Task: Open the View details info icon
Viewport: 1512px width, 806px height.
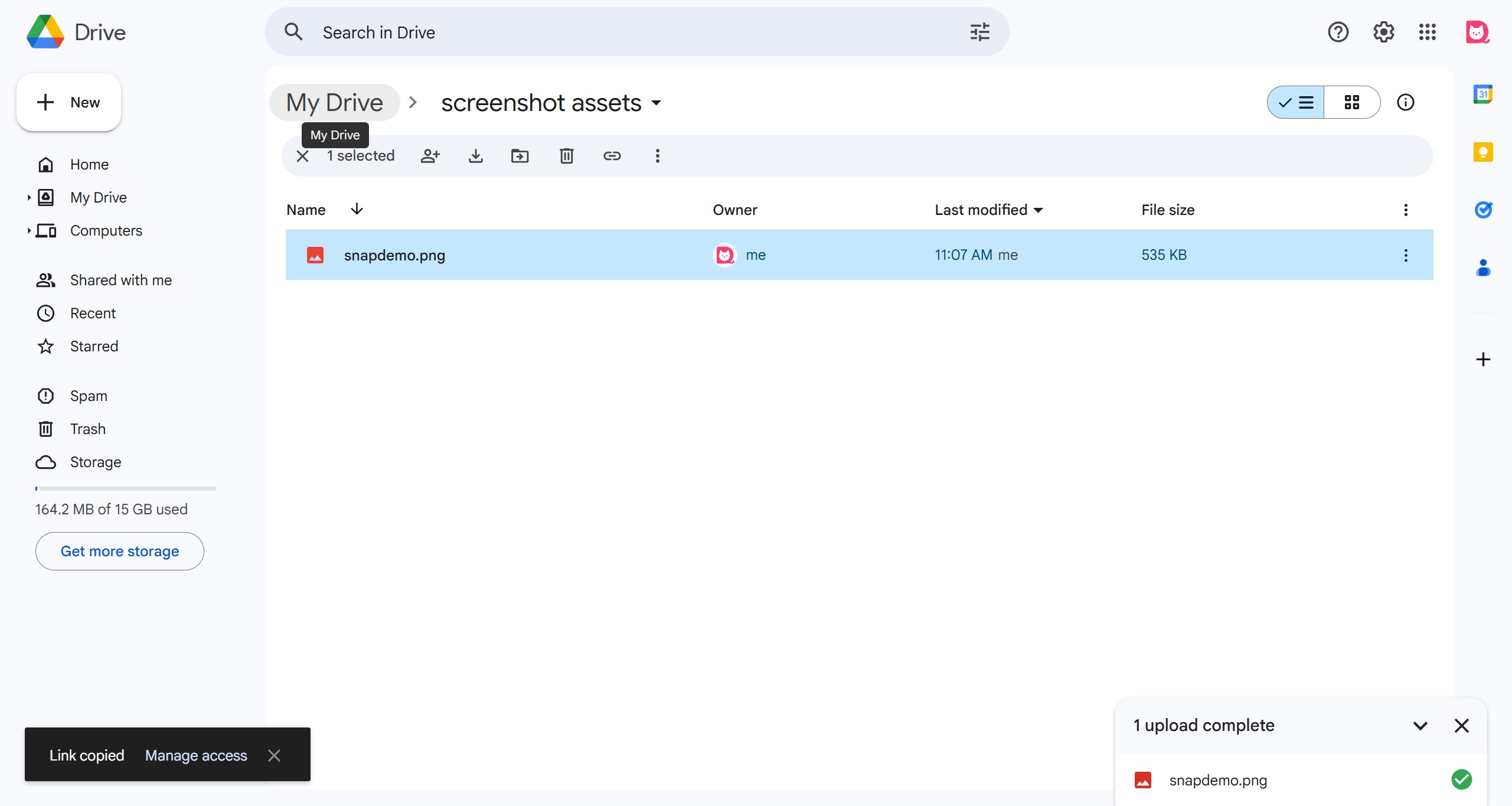Action: coord(1405,102)
